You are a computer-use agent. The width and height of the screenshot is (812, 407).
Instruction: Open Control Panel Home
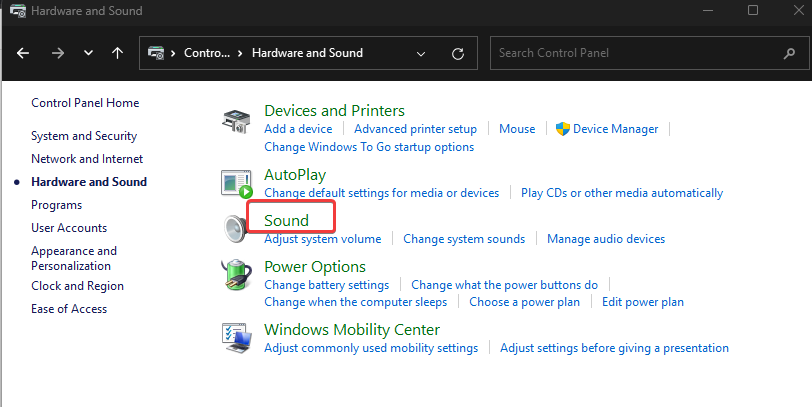tap(85, 103)
